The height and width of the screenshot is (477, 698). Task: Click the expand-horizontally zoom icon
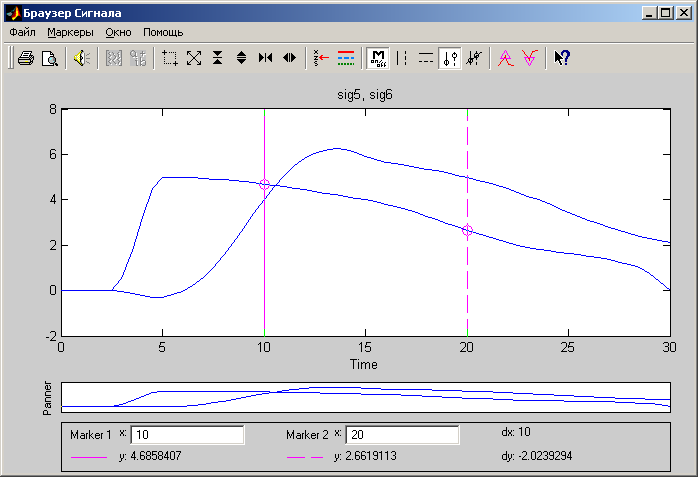289,58
